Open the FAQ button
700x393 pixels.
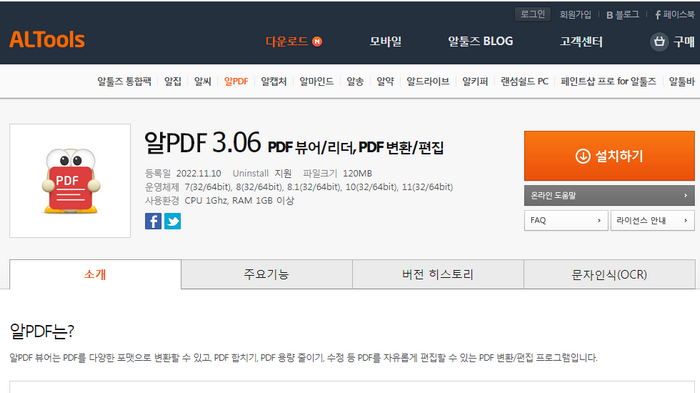coord(566,220)
